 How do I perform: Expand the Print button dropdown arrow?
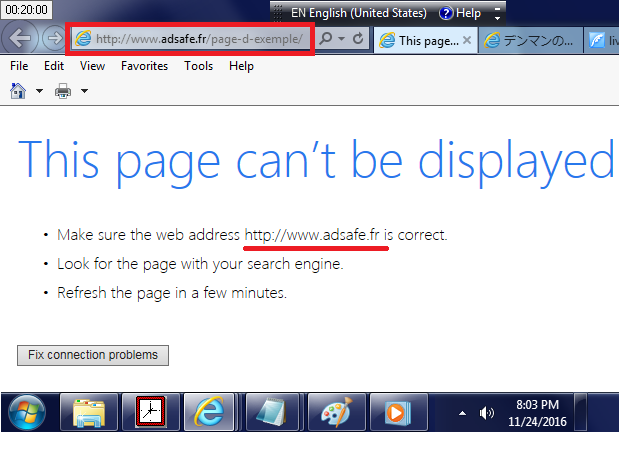[84, 91]
